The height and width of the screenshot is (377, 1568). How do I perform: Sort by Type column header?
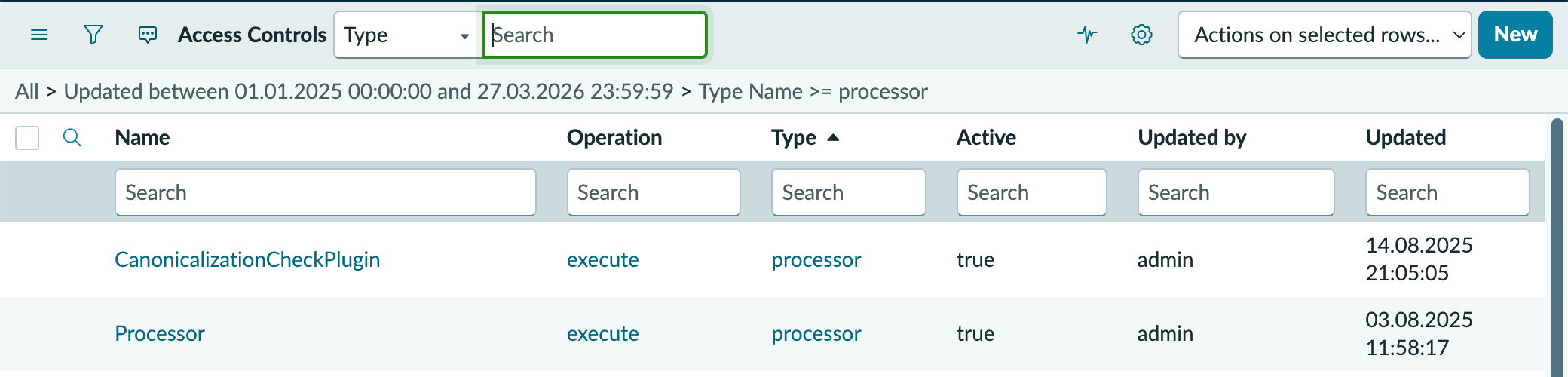pyautogui.click(x=794, y=137)
